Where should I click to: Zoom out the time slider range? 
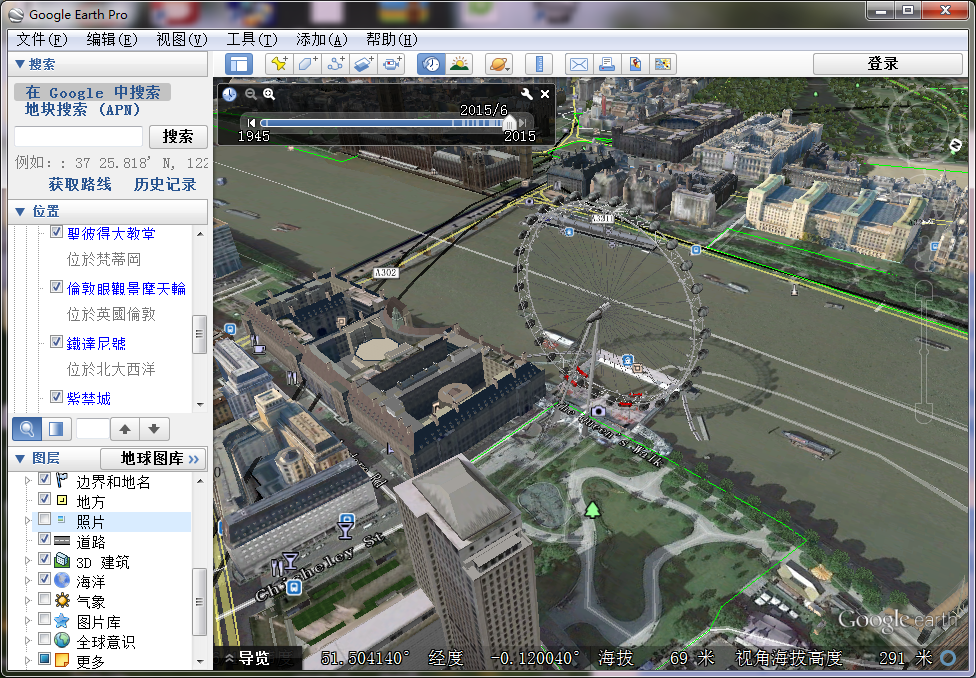click(250, 94)
